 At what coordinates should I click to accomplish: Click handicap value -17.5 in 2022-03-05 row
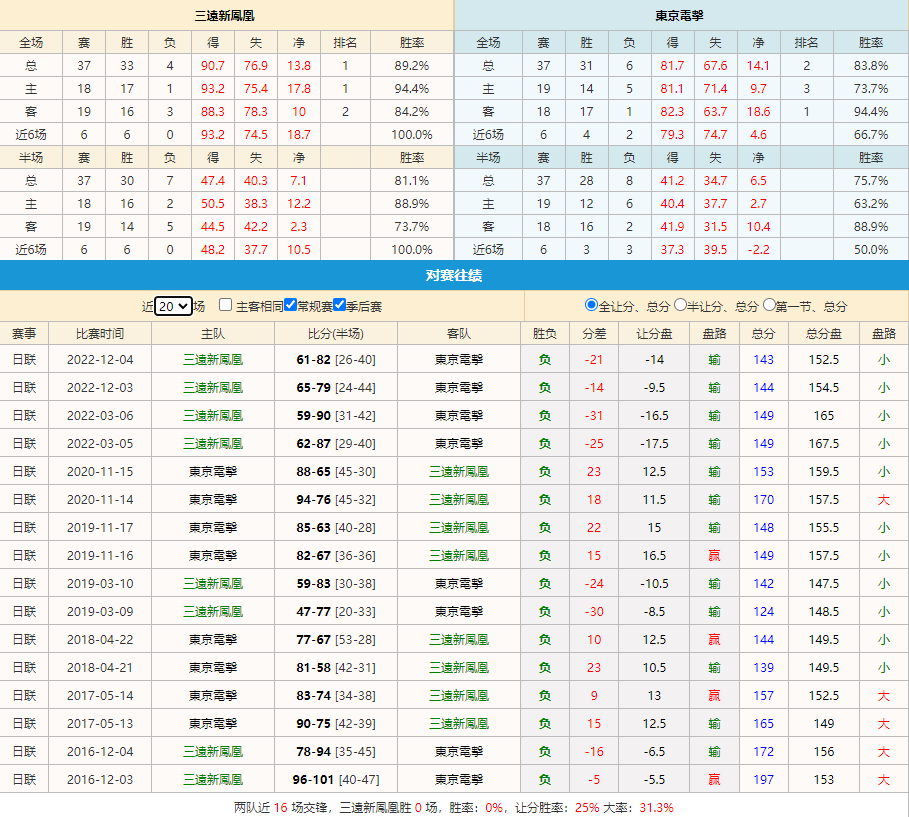(x=654, y=444)
